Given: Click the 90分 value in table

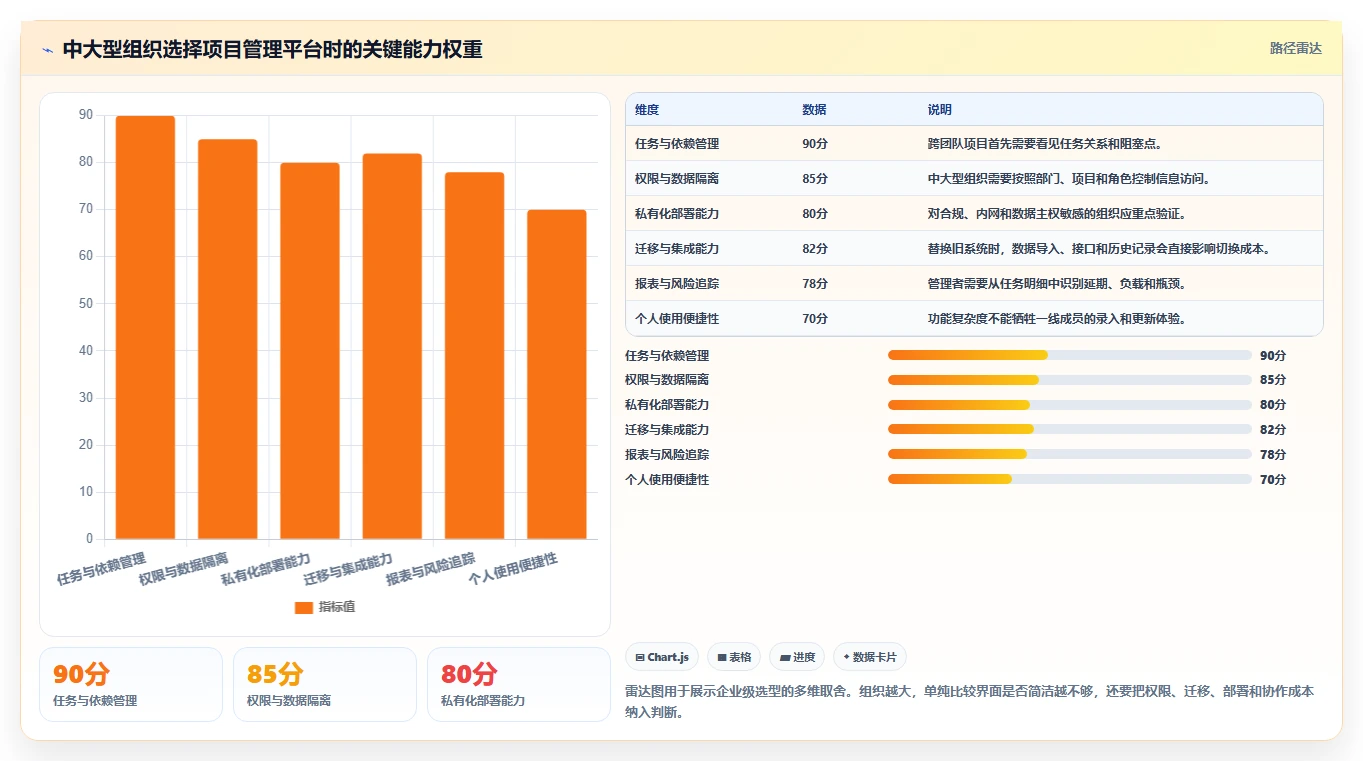Looking at the screenshot, I should (815, 144).
